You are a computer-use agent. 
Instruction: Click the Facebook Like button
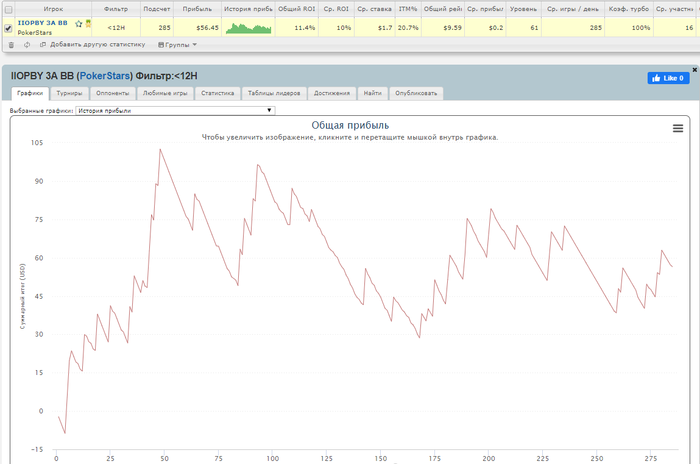tap(669, 78)
